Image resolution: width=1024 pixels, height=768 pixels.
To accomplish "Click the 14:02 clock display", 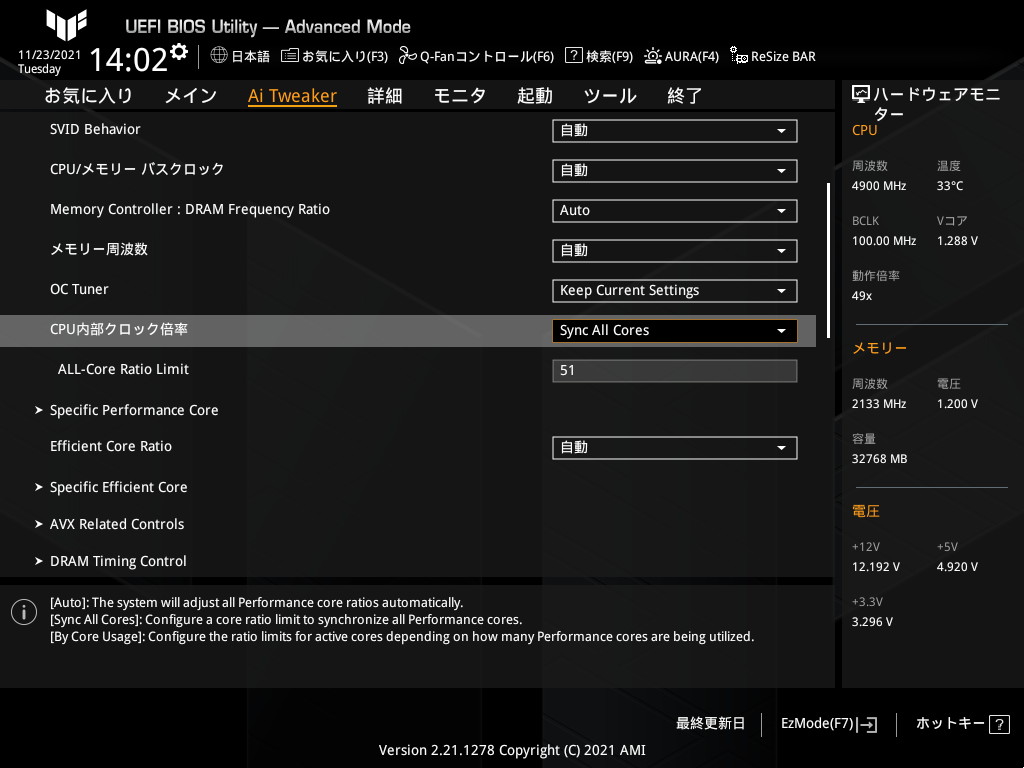I will [x=129, y=59].
